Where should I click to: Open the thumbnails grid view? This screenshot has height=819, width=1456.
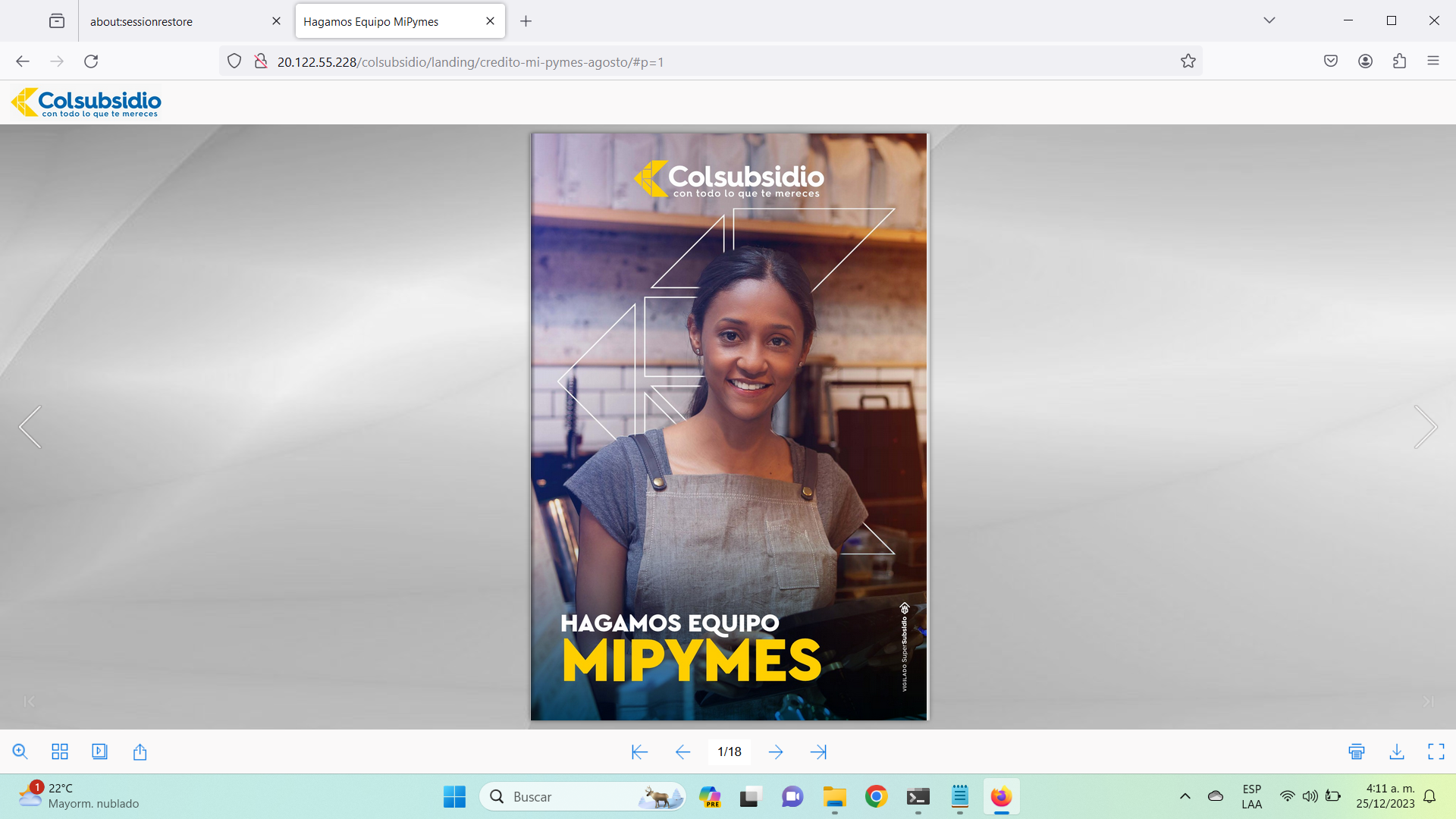(x=60, y=752)
